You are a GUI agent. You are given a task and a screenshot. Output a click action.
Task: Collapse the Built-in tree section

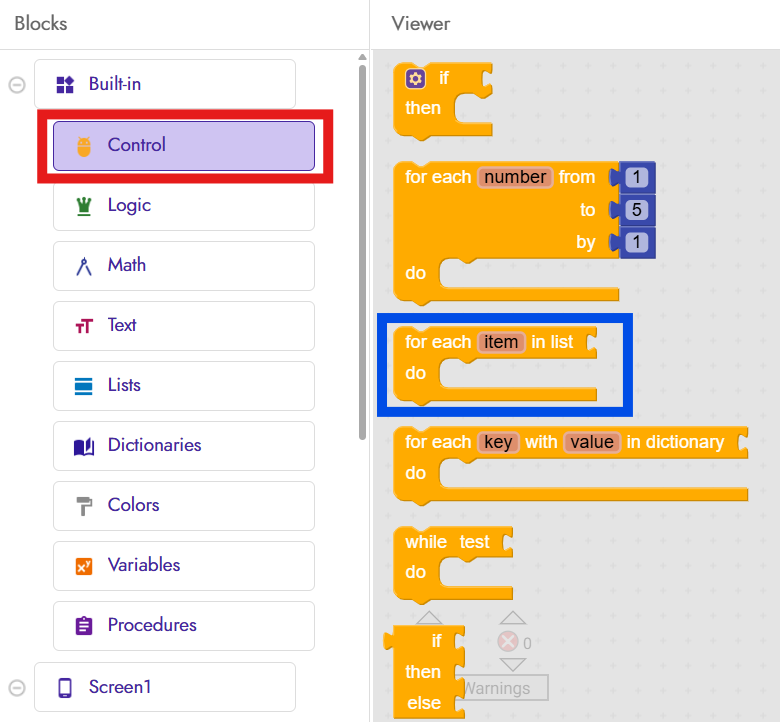pyautogui.click(x=17, y=85)
